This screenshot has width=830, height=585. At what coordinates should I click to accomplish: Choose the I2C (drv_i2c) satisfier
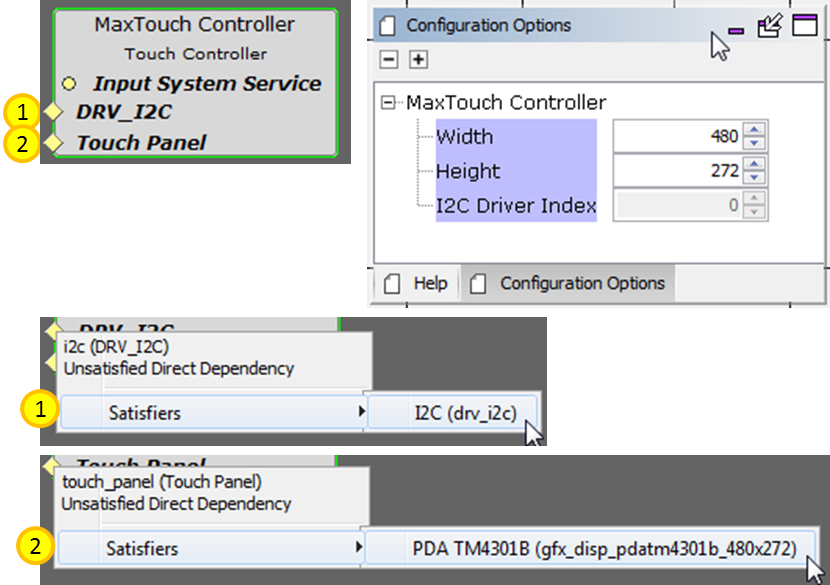pyautogui.click(x=453, y=412)
